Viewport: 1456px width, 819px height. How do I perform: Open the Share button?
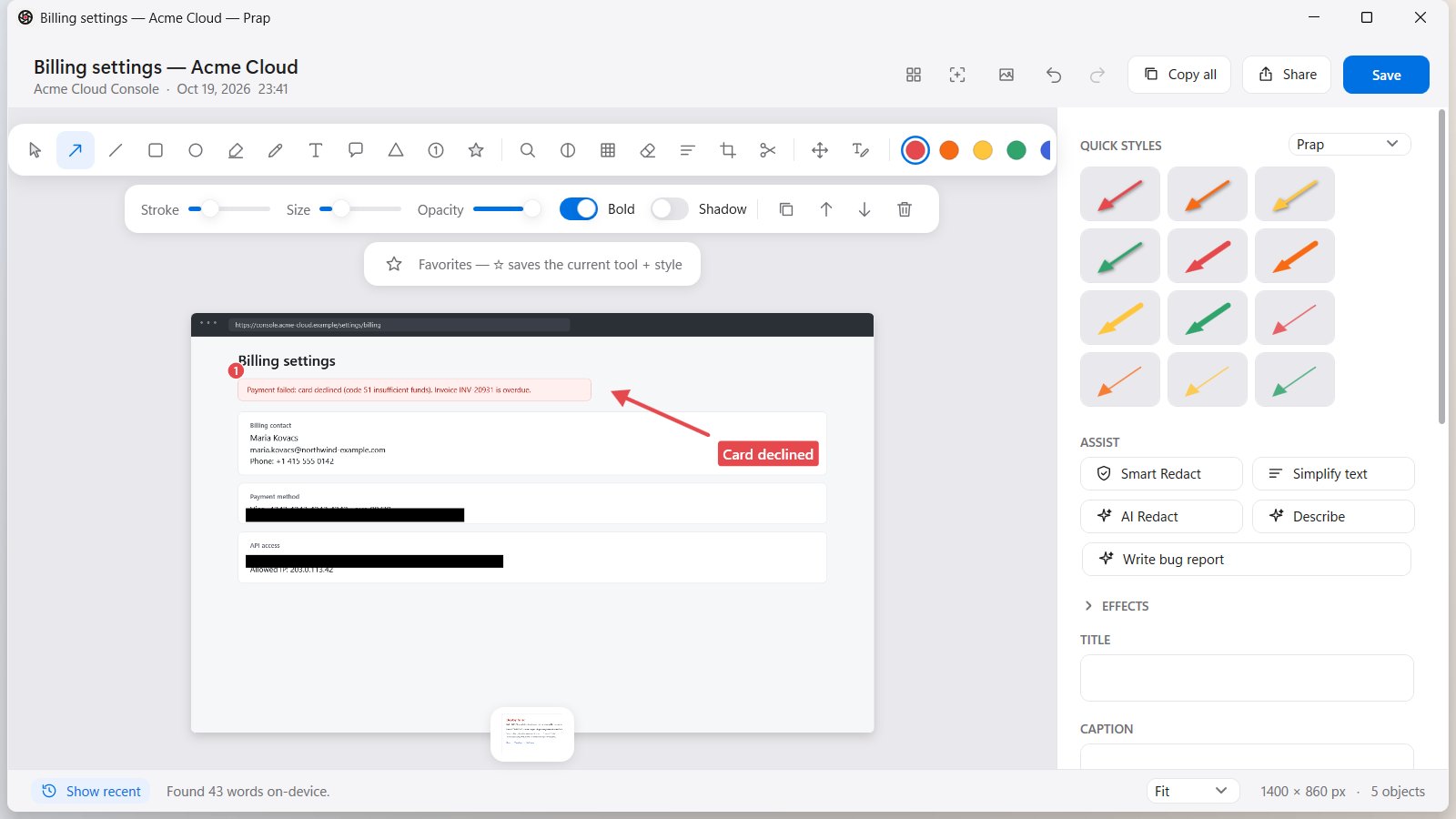(1287, 75)
